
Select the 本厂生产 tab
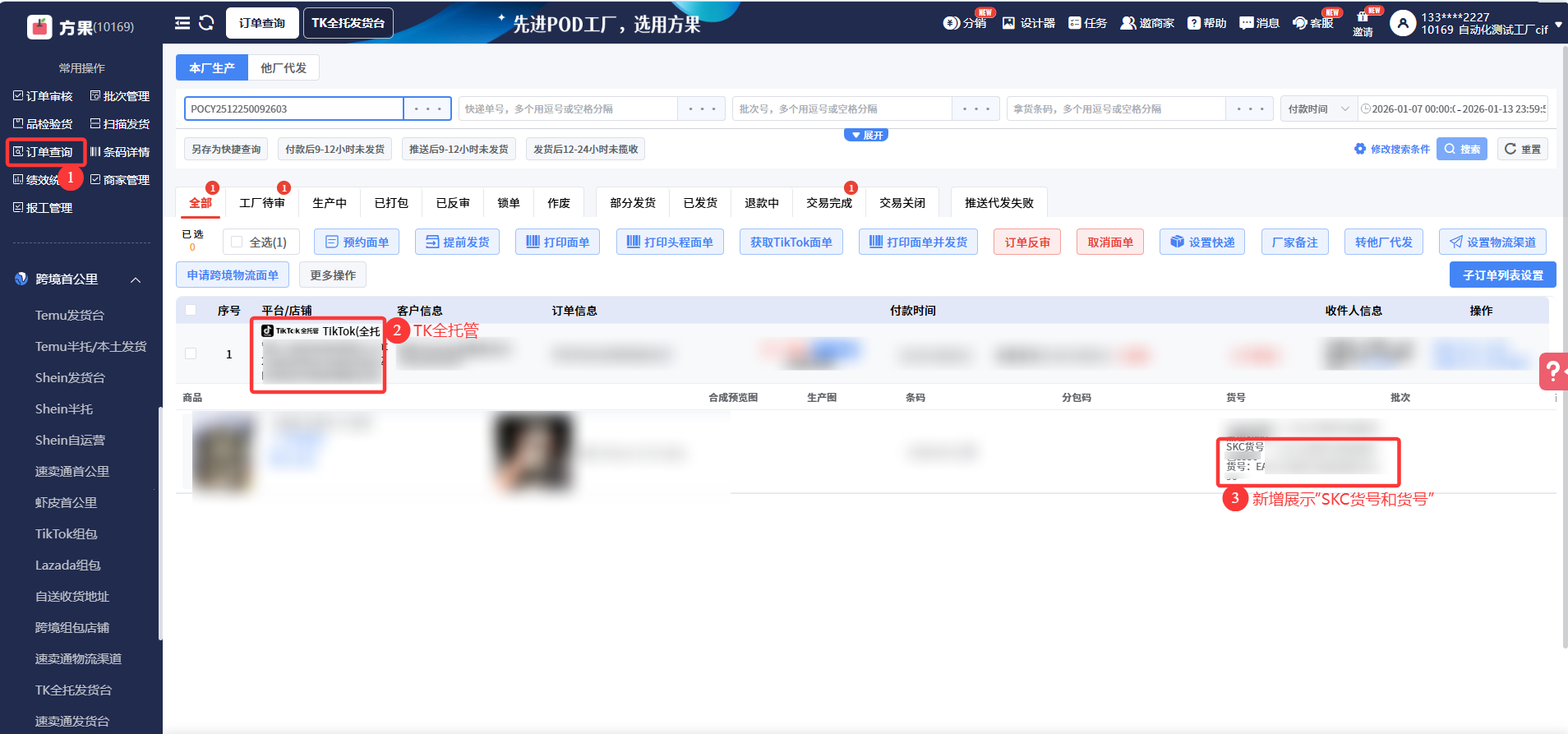[212, 67]
